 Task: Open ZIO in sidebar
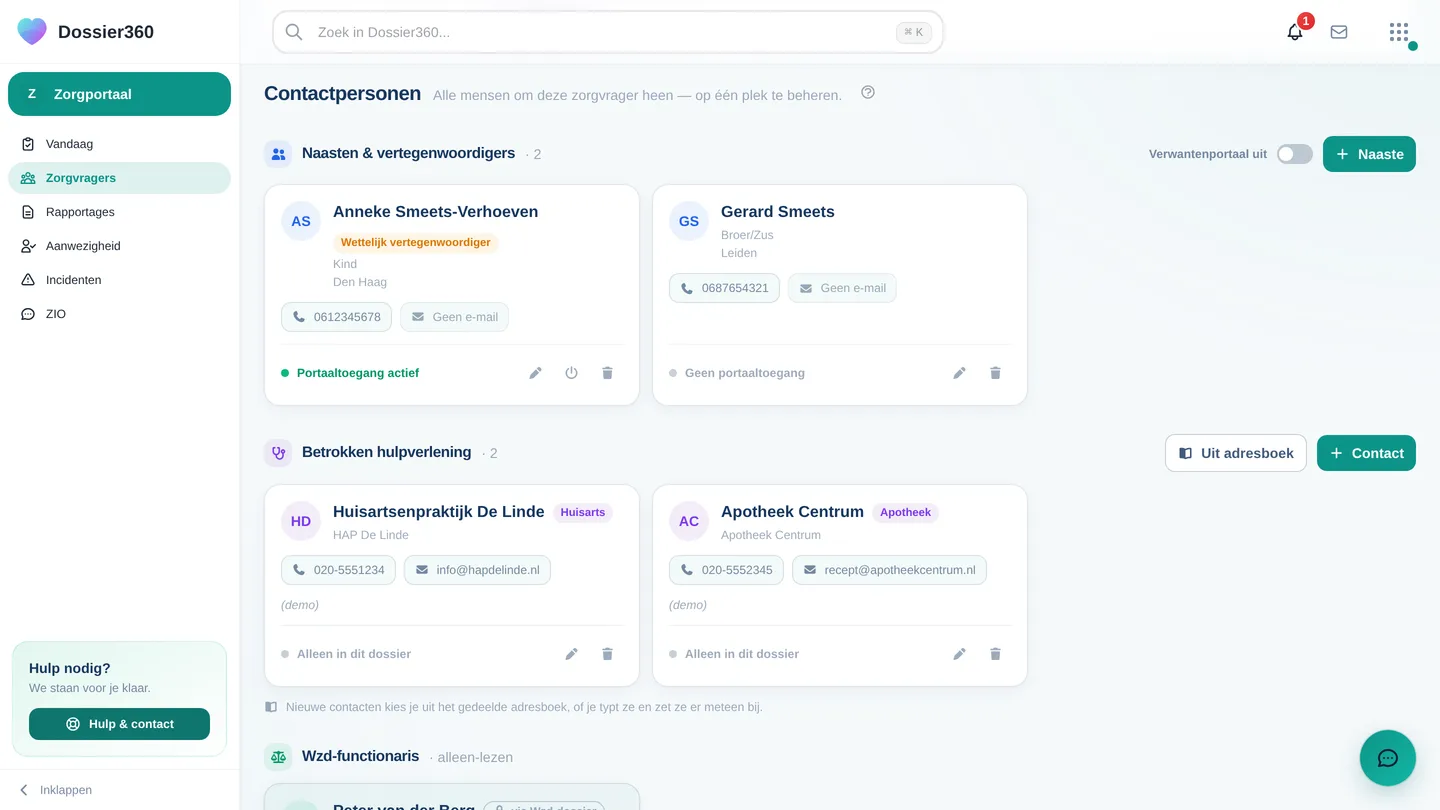pyautogui.click(x=119, y=314)
